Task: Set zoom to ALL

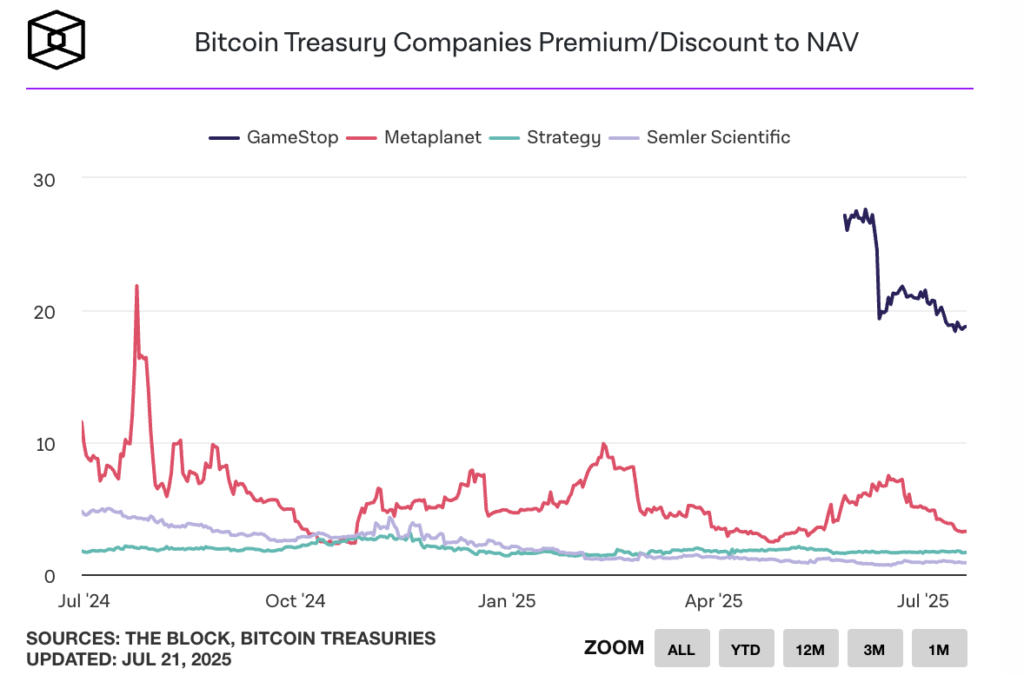Action: point(681,649)
